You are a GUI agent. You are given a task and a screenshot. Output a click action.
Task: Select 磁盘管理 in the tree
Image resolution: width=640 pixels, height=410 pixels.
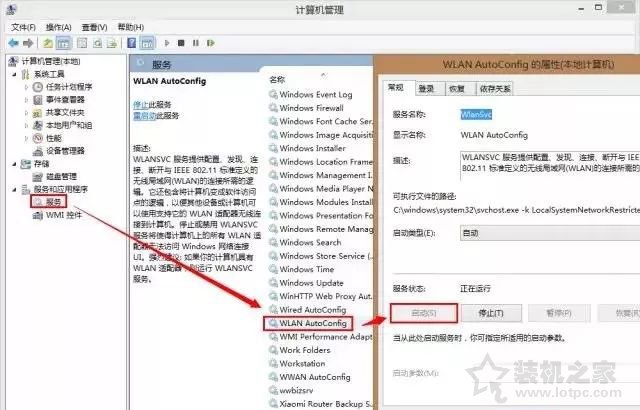(62, 176)
